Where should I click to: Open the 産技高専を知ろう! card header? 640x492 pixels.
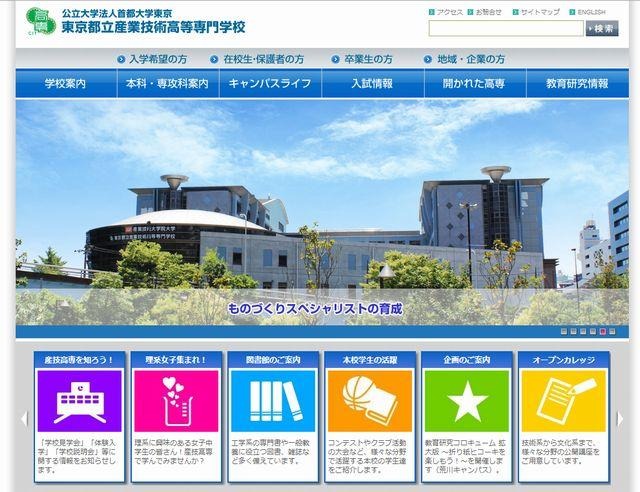coord(79,360)
